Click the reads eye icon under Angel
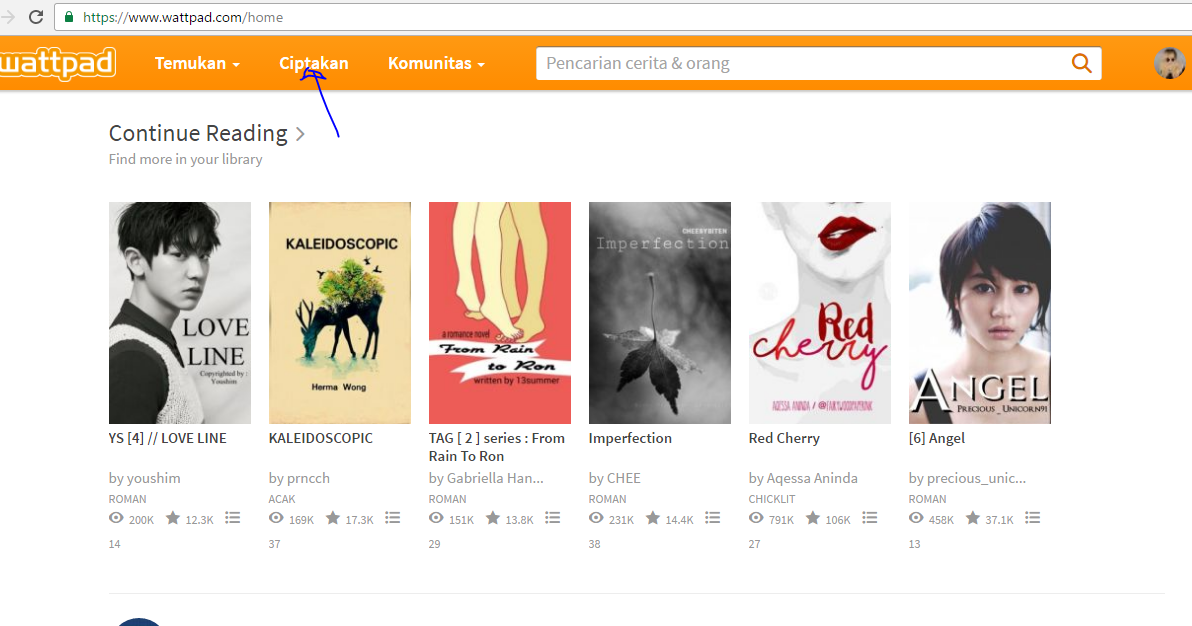 [914, 518]
